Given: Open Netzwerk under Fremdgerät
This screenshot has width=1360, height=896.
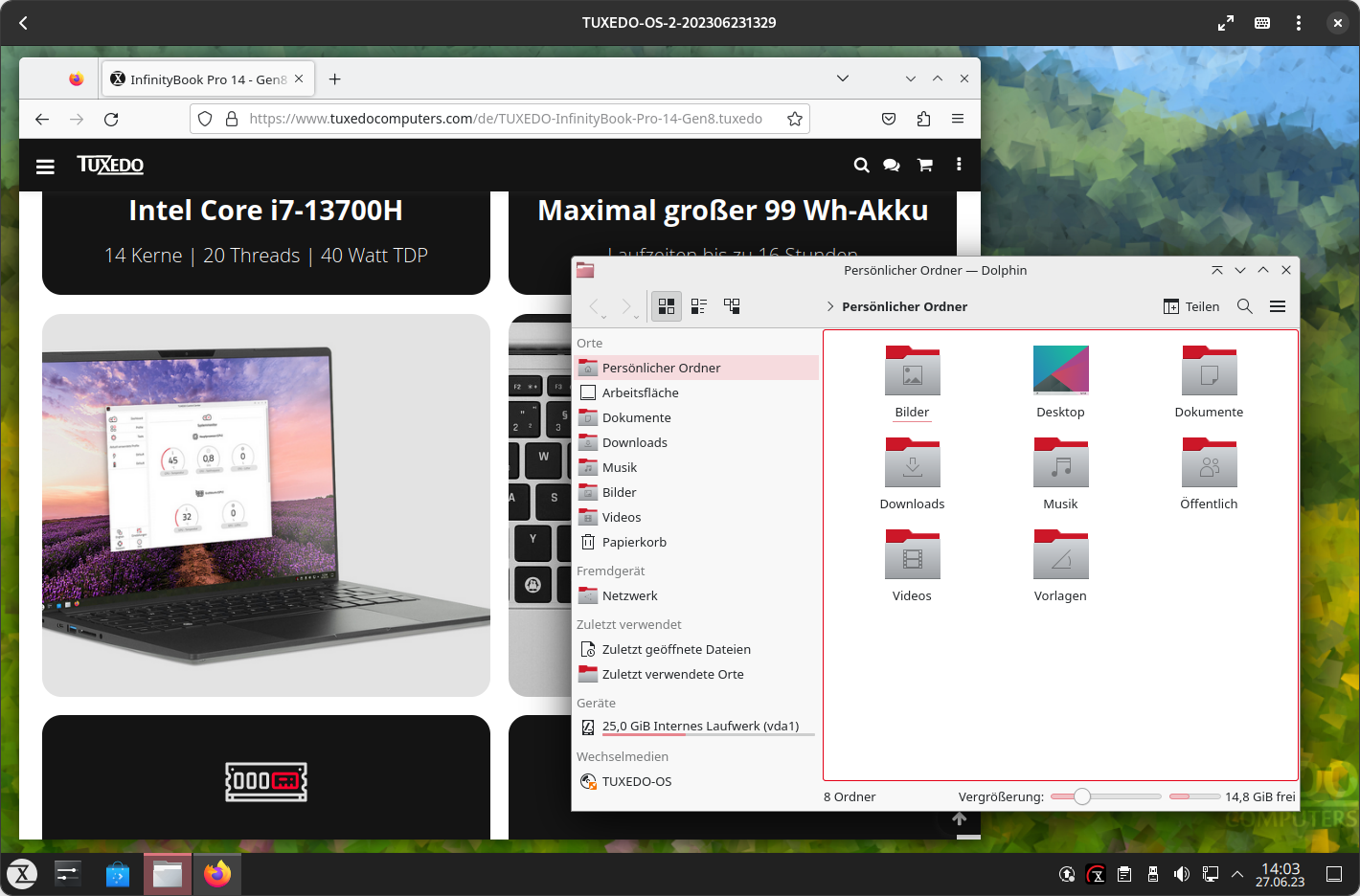Looking at the screenshot, I should 696,595.
